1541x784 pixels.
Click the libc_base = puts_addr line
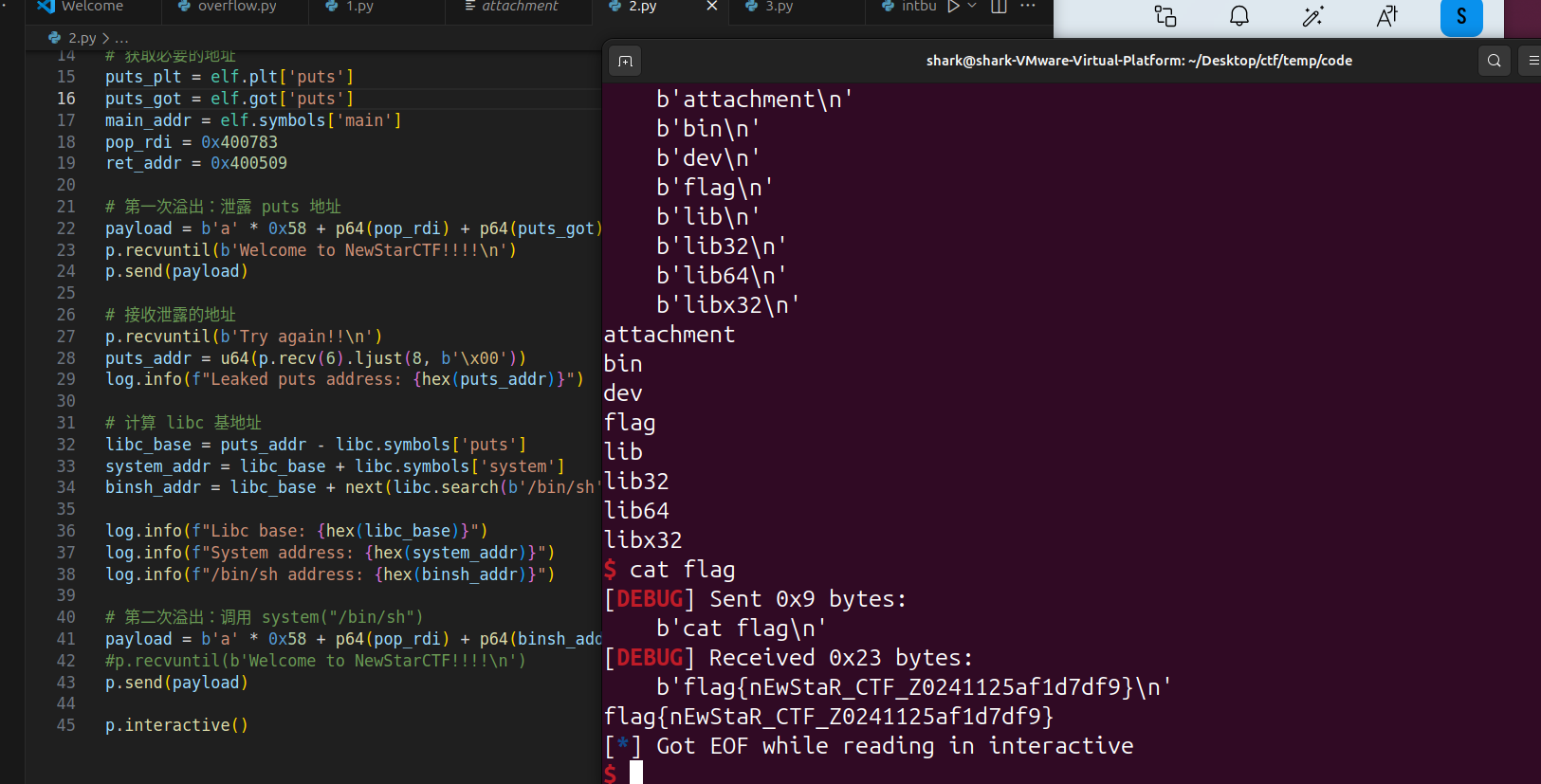click(316, 445)
